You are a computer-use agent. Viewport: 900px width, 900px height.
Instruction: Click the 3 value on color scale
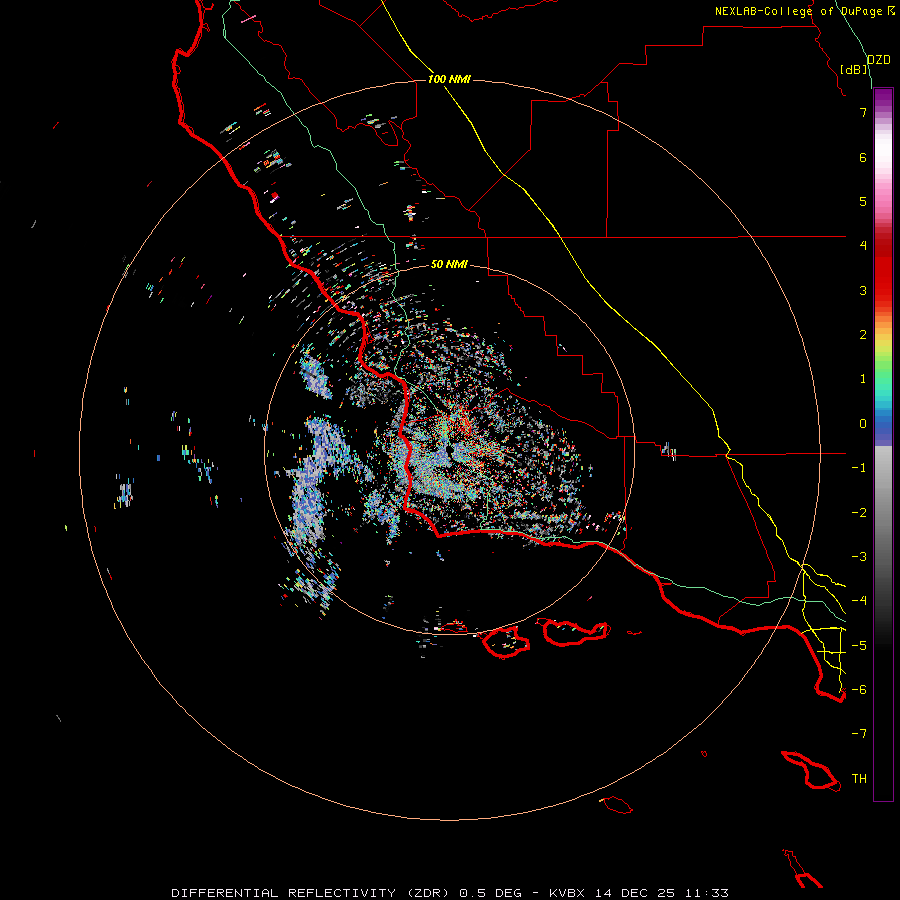point(863,290)
